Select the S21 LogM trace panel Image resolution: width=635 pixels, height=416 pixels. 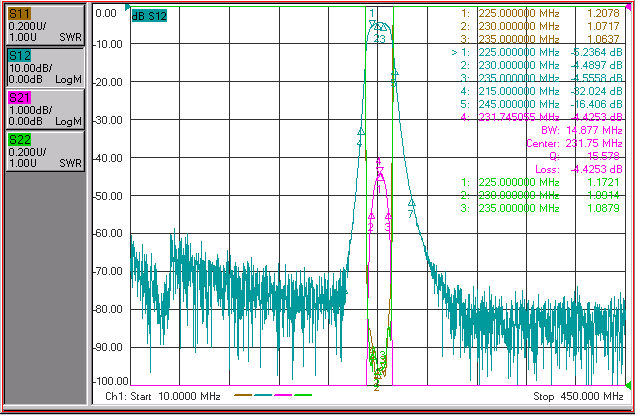tap(45, 109)
